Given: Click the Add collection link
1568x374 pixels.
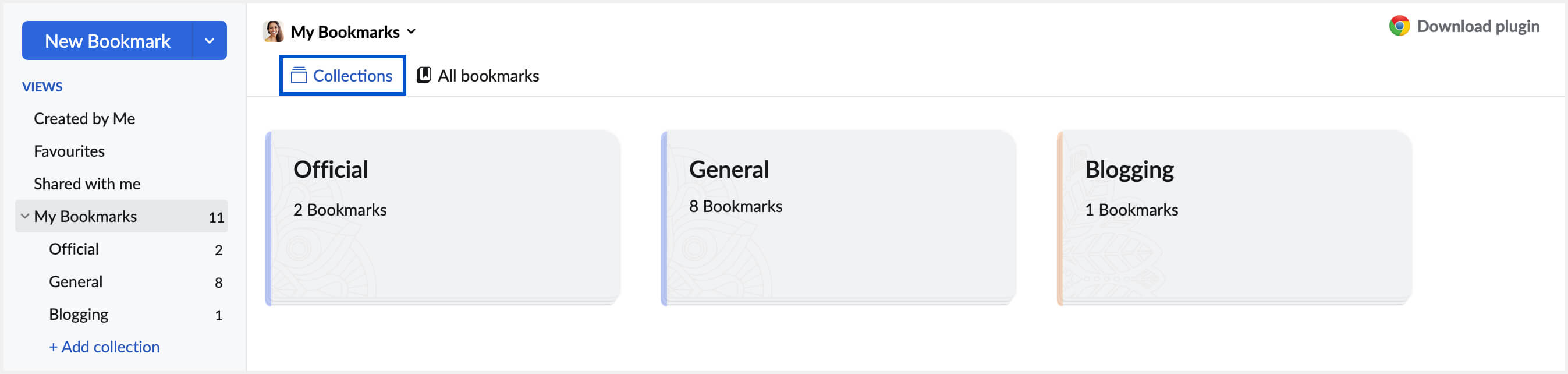Looking at the screenshot, I should pyautogui.click(x=104, y=347).
